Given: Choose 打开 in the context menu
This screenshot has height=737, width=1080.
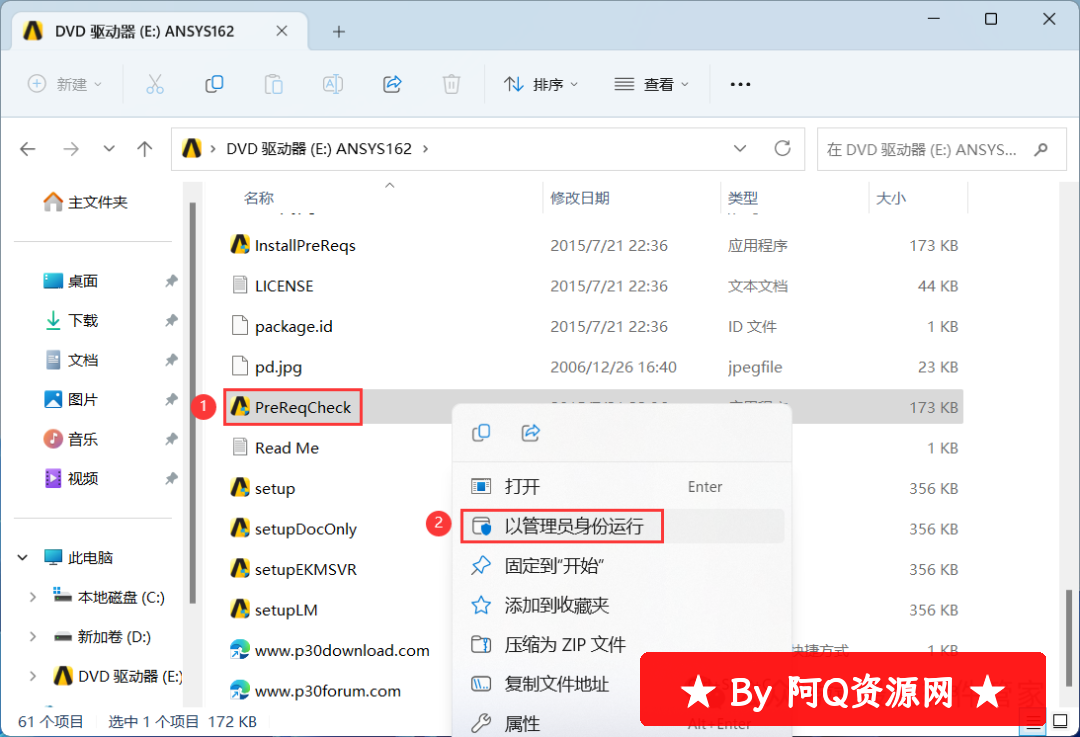Looking at the screenshot, I should click(x=623, y=487).
